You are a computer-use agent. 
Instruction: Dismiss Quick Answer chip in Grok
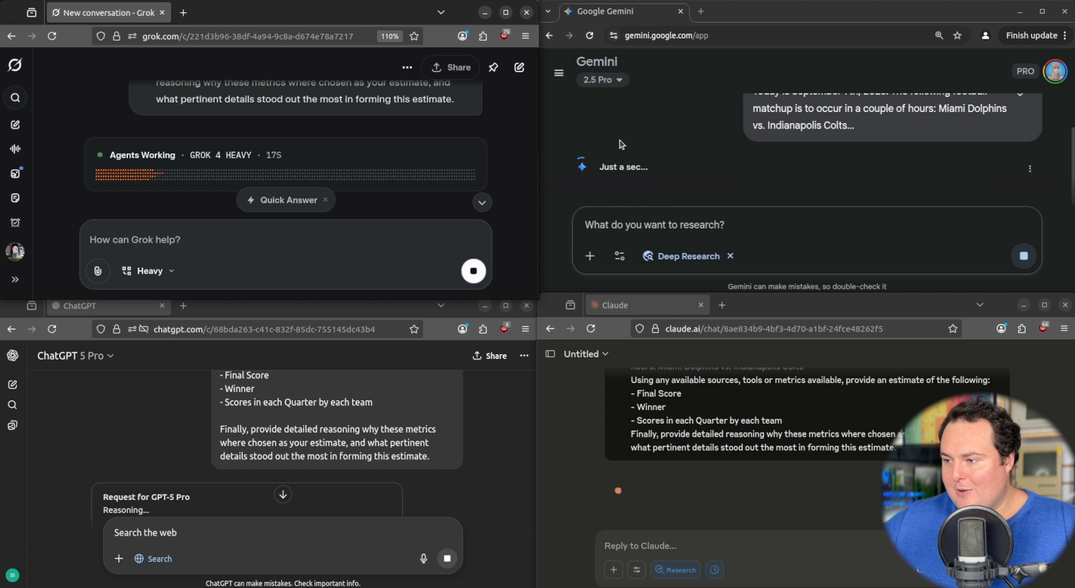point(326,200)
